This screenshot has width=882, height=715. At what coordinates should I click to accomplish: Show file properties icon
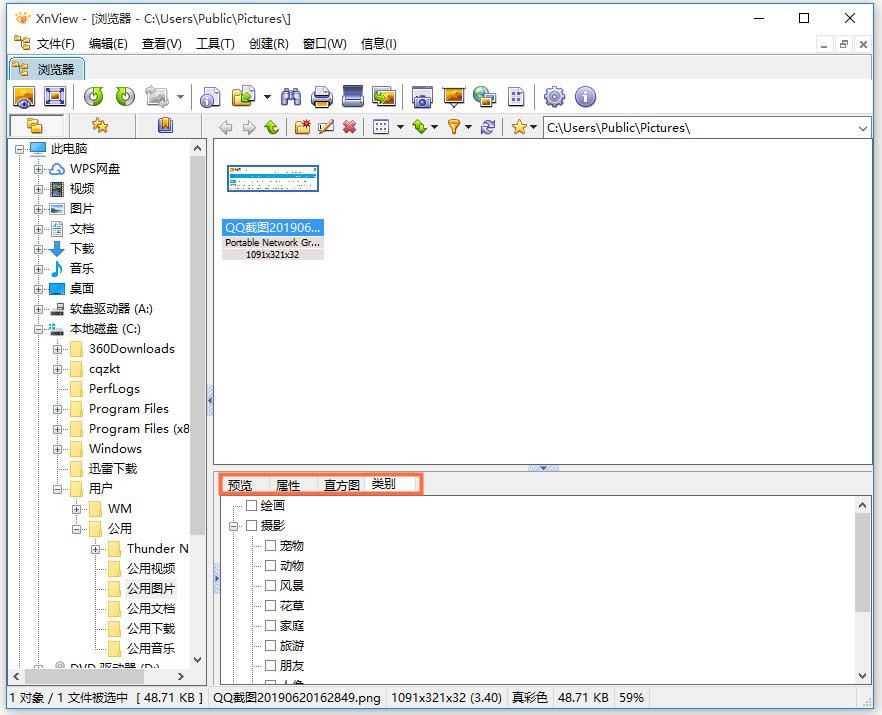(210, 97)
